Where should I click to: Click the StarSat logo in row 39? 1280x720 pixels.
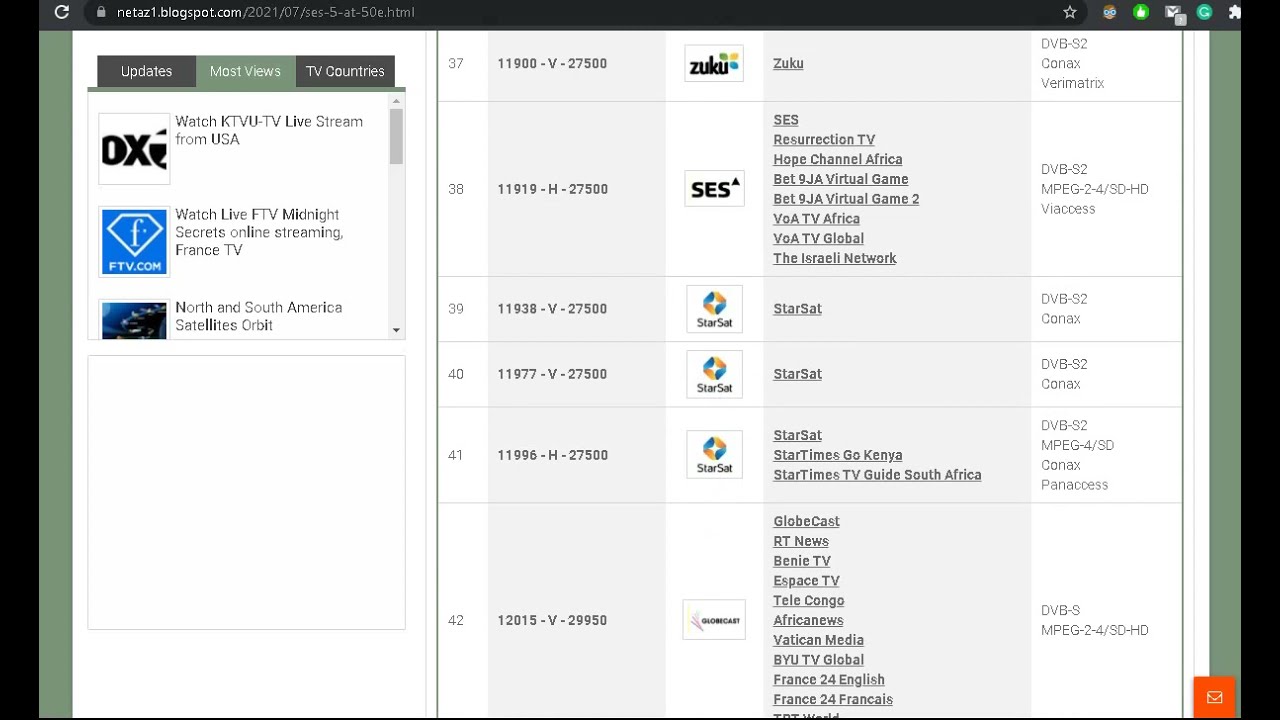714,309
